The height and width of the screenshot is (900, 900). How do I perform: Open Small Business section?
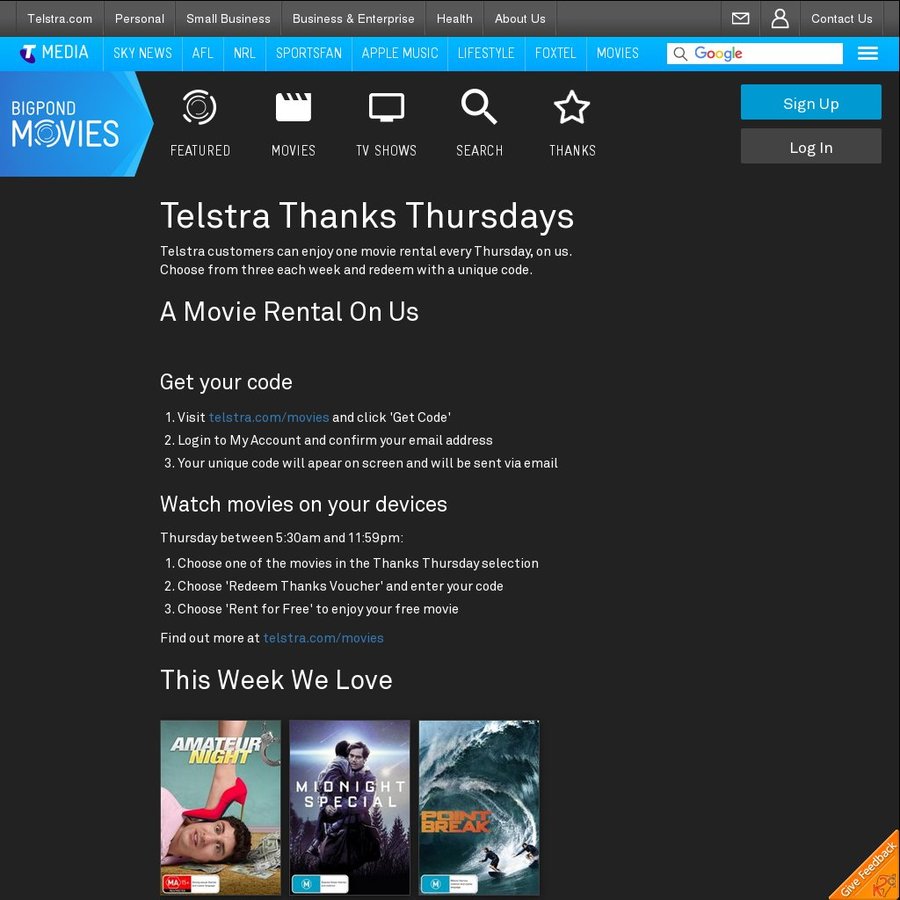tap(228, 18)
